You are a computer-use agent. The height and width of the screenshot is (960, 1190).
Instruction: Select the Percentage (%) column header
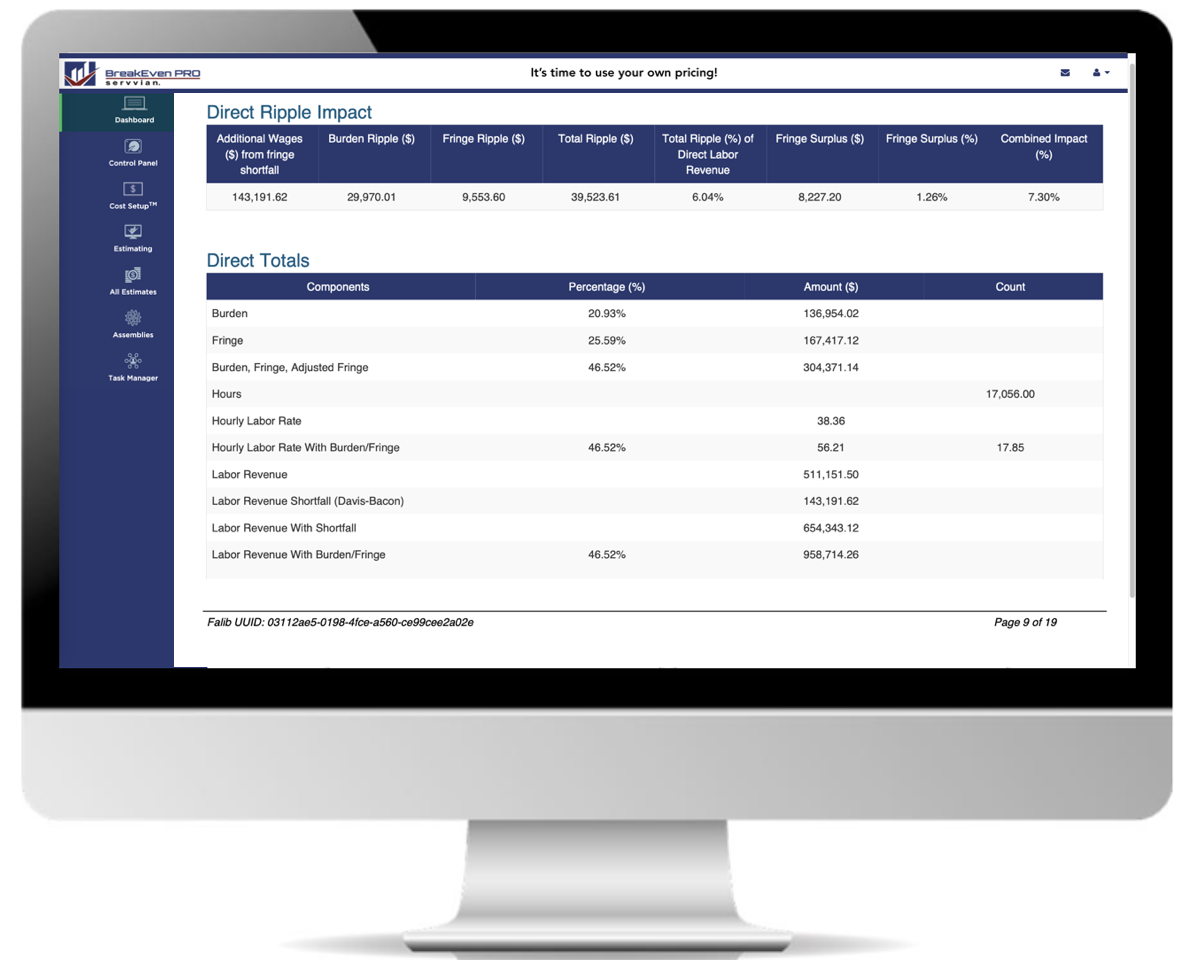click(606, 287)
